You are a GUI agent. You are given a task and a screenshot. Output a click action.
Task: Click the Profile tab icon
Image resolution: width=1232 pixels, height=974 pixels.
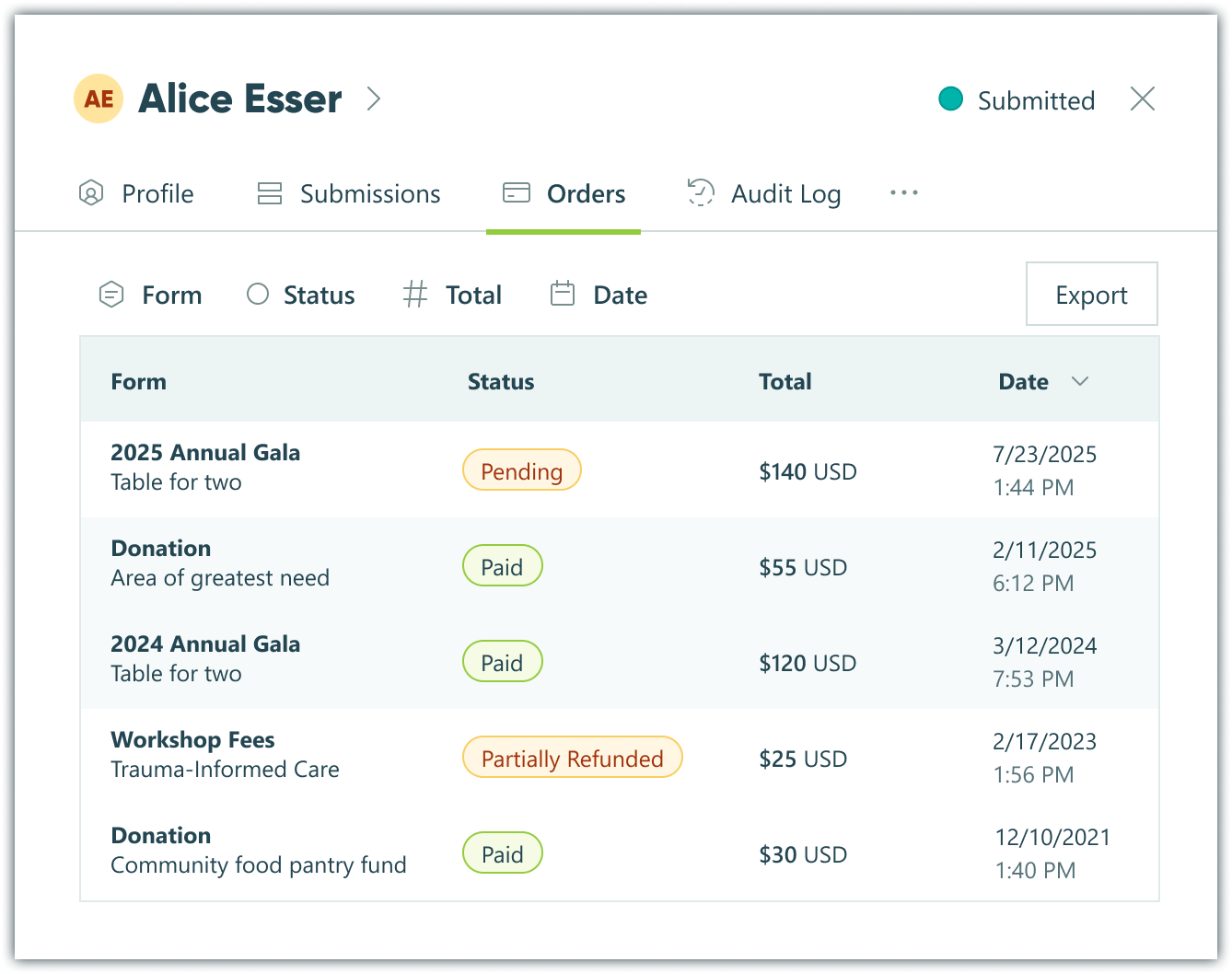point(91,193)
